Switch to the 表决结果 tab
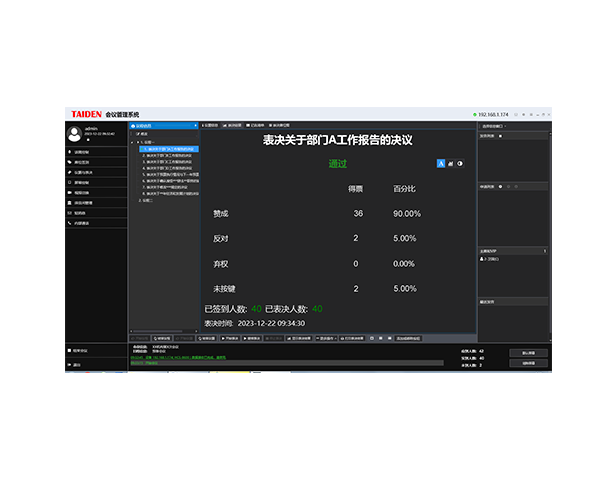 click(x=233, y=126)
